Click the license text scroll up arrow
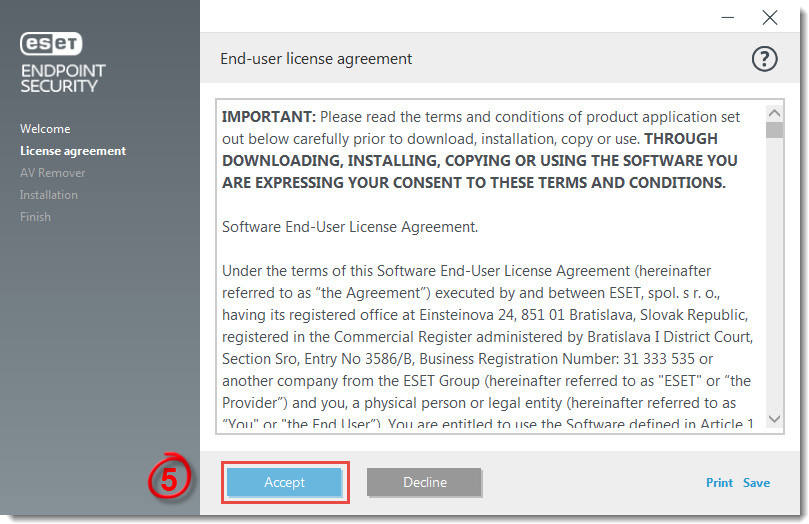This screenshot has height=524, width=809. pos(774,112)
